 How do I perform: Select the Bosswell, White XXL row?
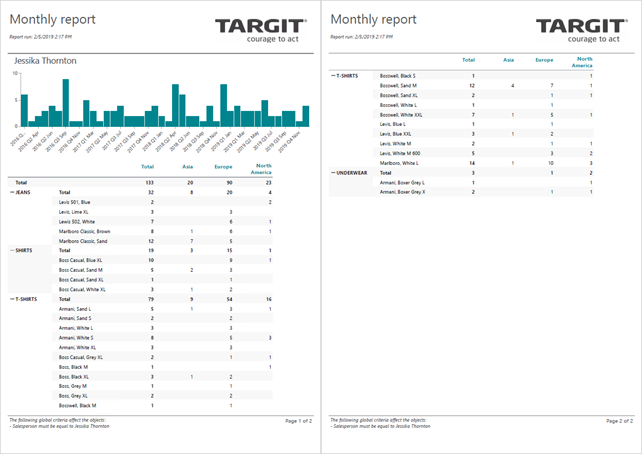pyautogui.click(x=483, y=115)
